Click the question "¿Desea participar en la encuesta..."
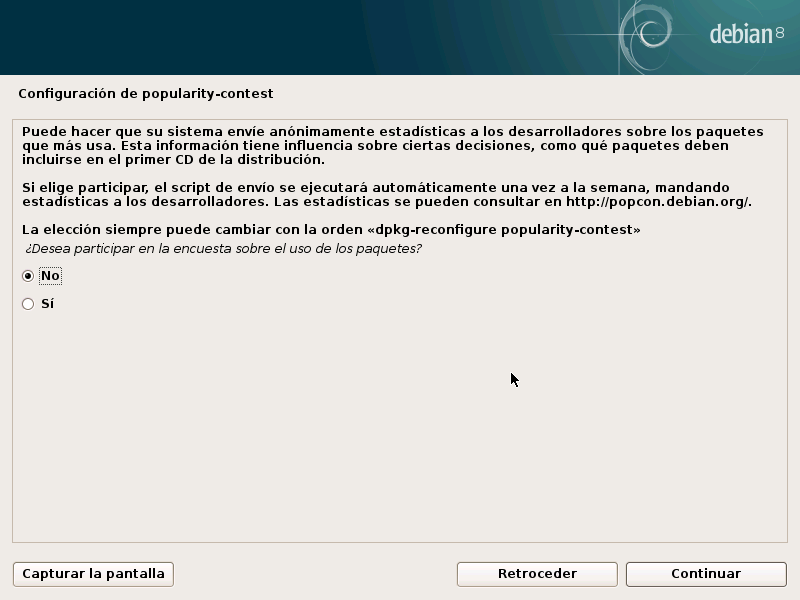Screen dimensions: 800x600 223,249
